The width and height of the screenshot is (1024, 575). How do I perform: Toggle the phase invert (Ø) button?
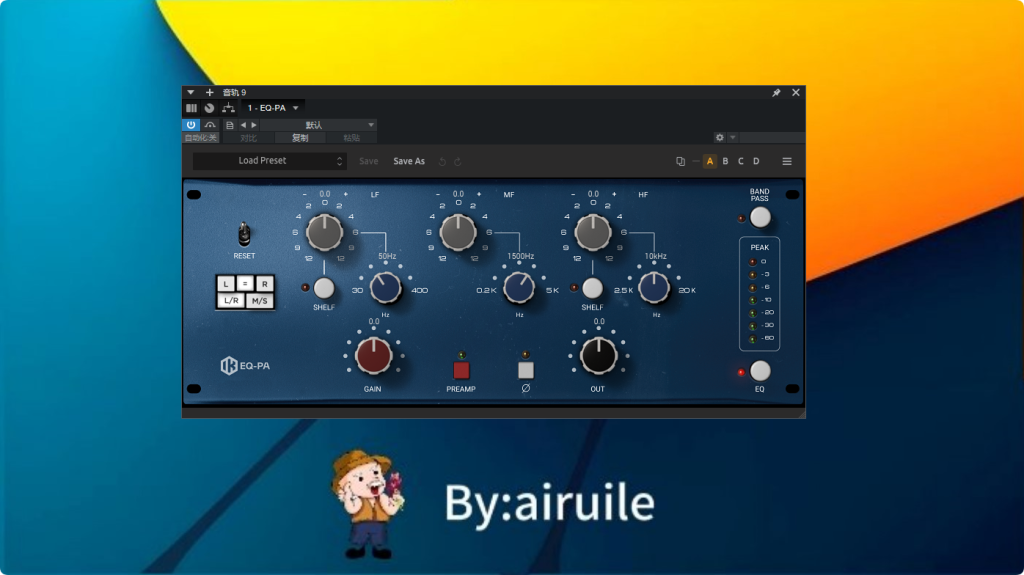[x=526, y=370]
